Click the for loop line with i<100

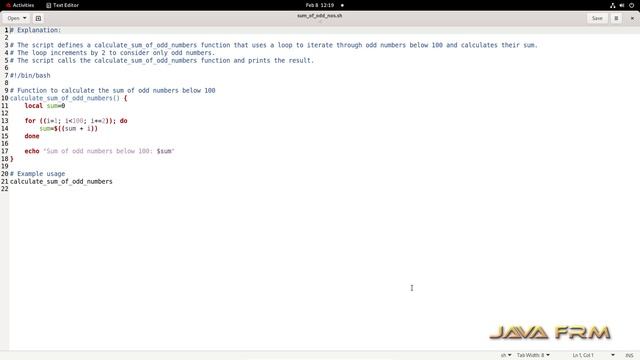[x=76, y=121]
